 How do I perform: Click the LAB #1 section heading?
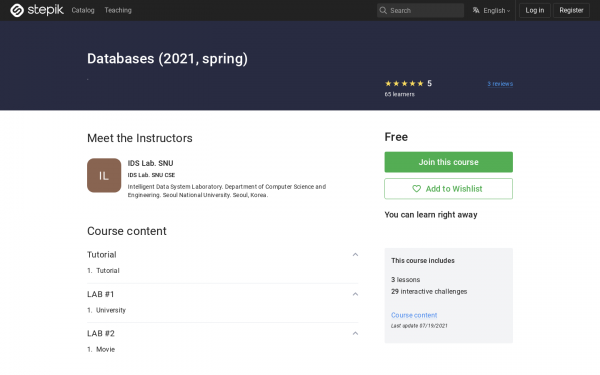click(x=101, y=294)
